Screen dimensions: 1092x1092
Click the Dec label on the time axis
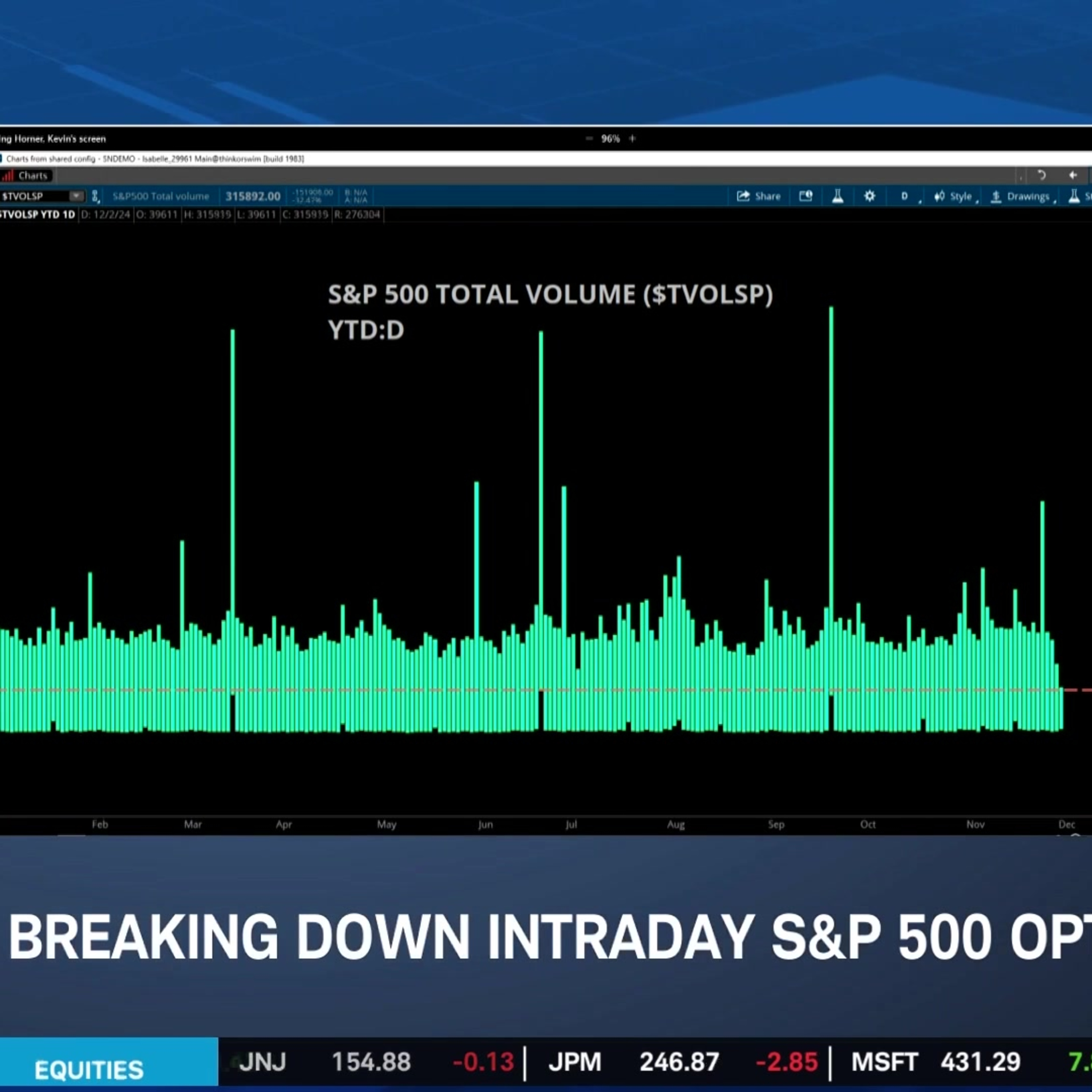click(x=1067, y=824)
